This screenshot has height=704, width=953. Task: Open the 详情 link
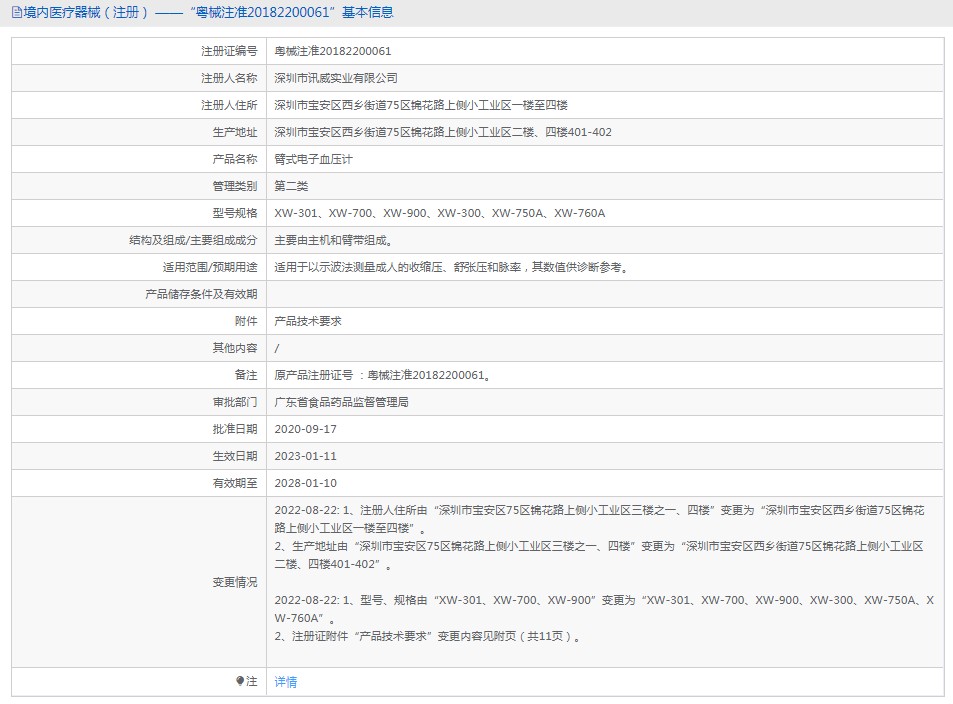(x=286, y=682)
